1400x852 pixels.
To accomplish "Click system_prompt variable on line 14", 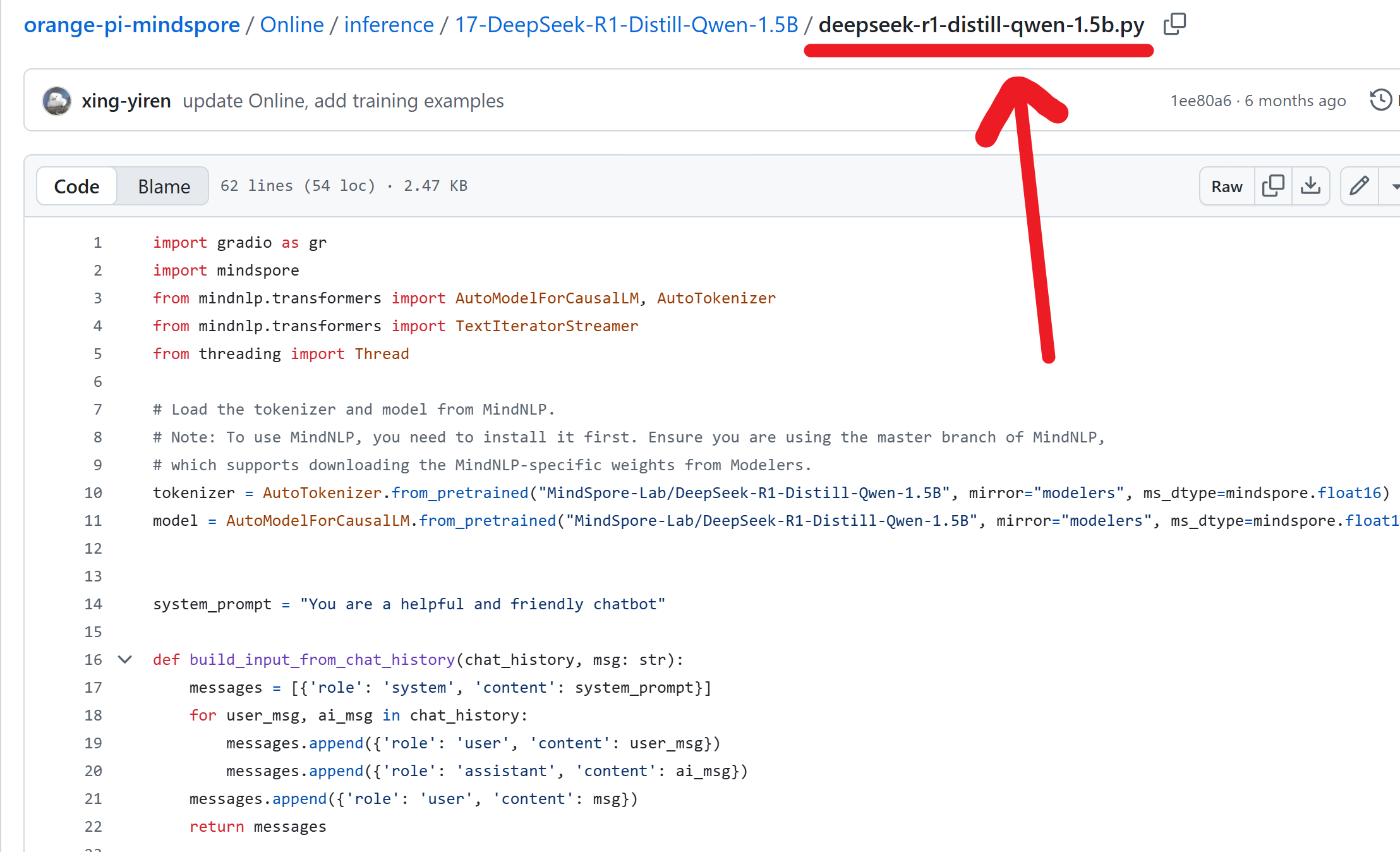I will (212, 604).
